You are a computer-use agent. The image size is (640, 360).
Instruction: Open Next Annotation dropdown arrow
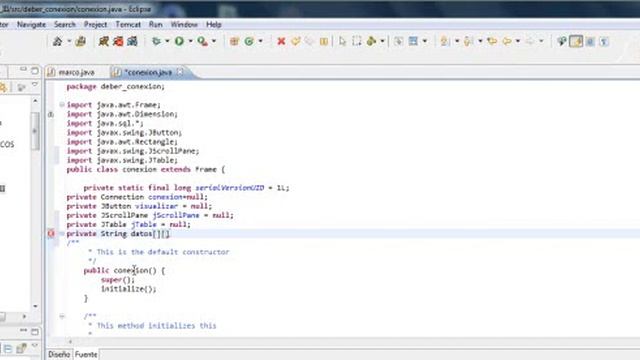click(457, 41)
